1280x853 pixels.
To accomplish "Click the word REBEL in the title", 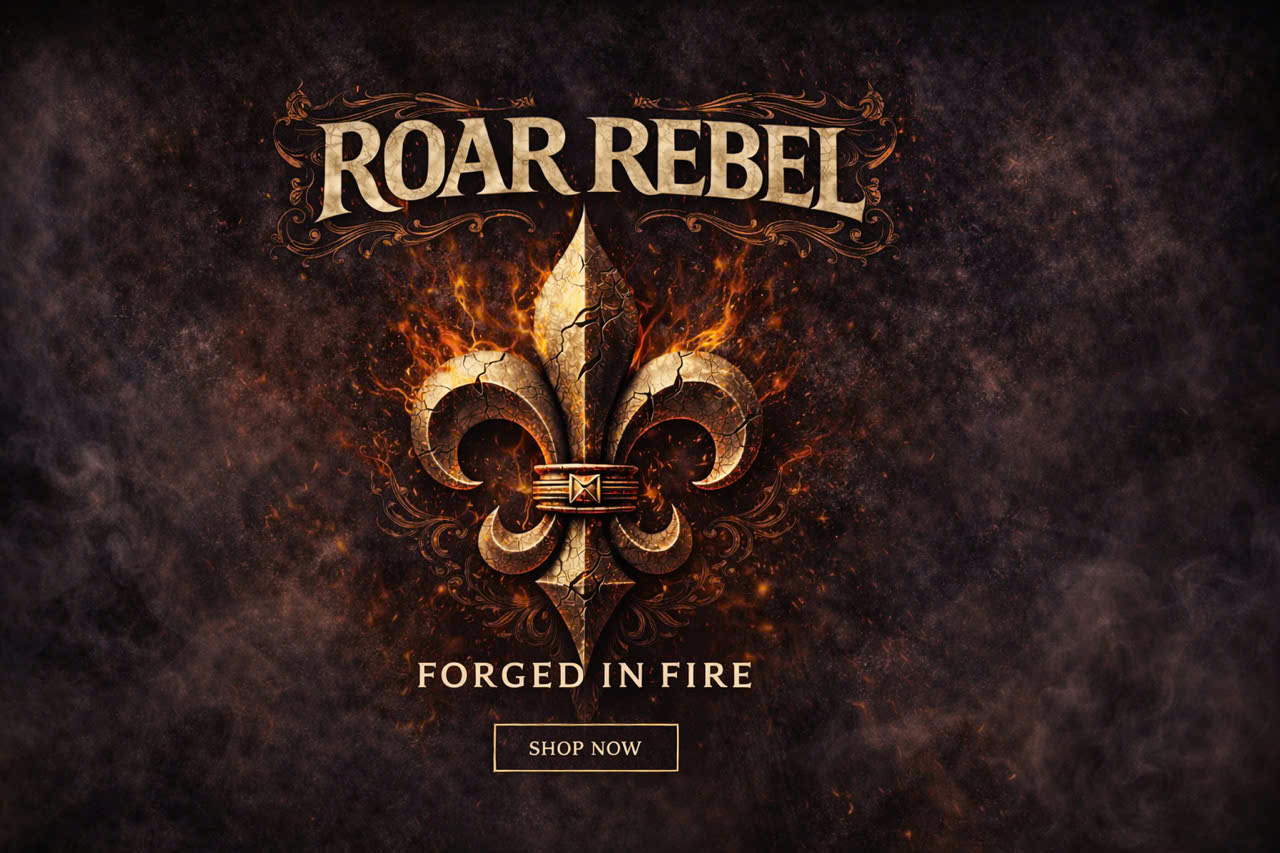I will click(728, 166).
